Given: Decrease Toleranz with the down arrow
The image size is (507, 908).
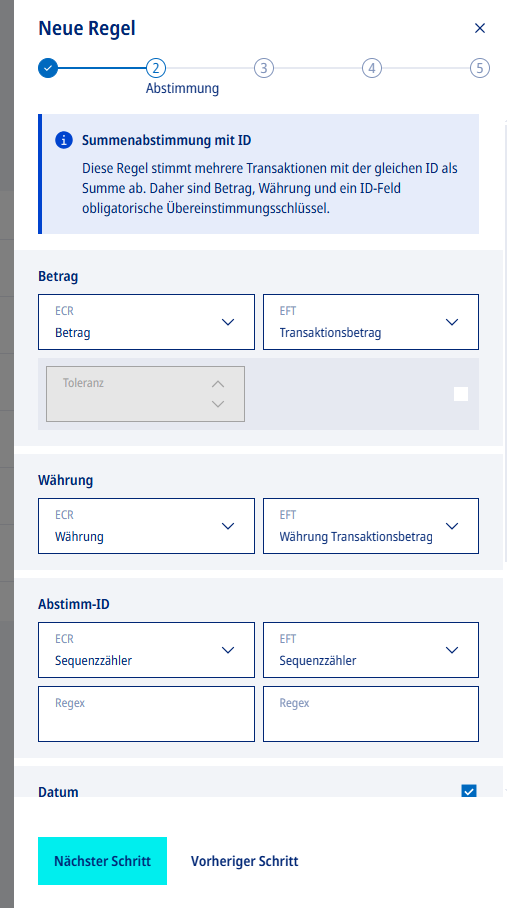Looking at the screenshot, I should (218, 404).
